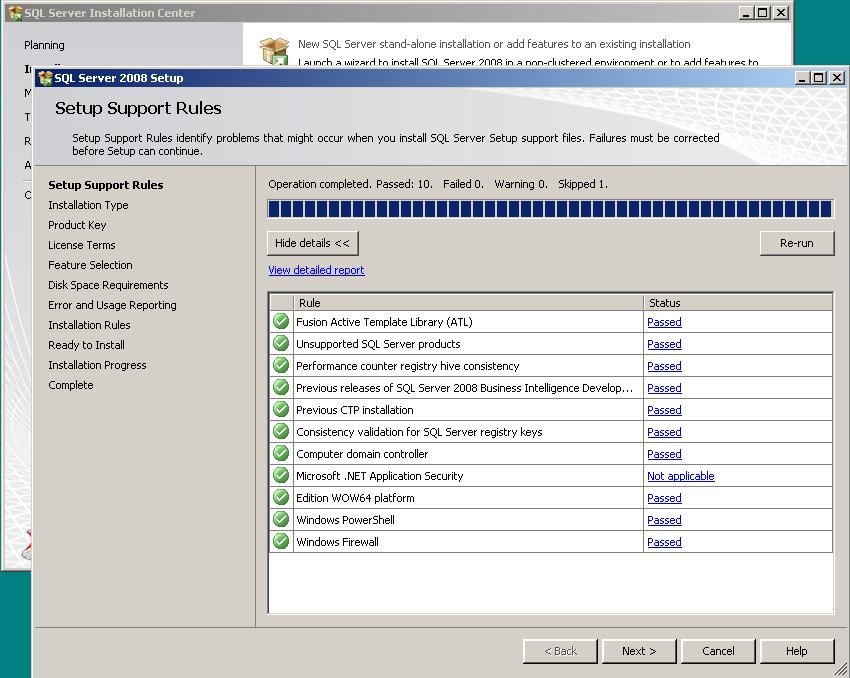Click the disabled Back button
Screen dimensions: 850x678
[561, 651]
